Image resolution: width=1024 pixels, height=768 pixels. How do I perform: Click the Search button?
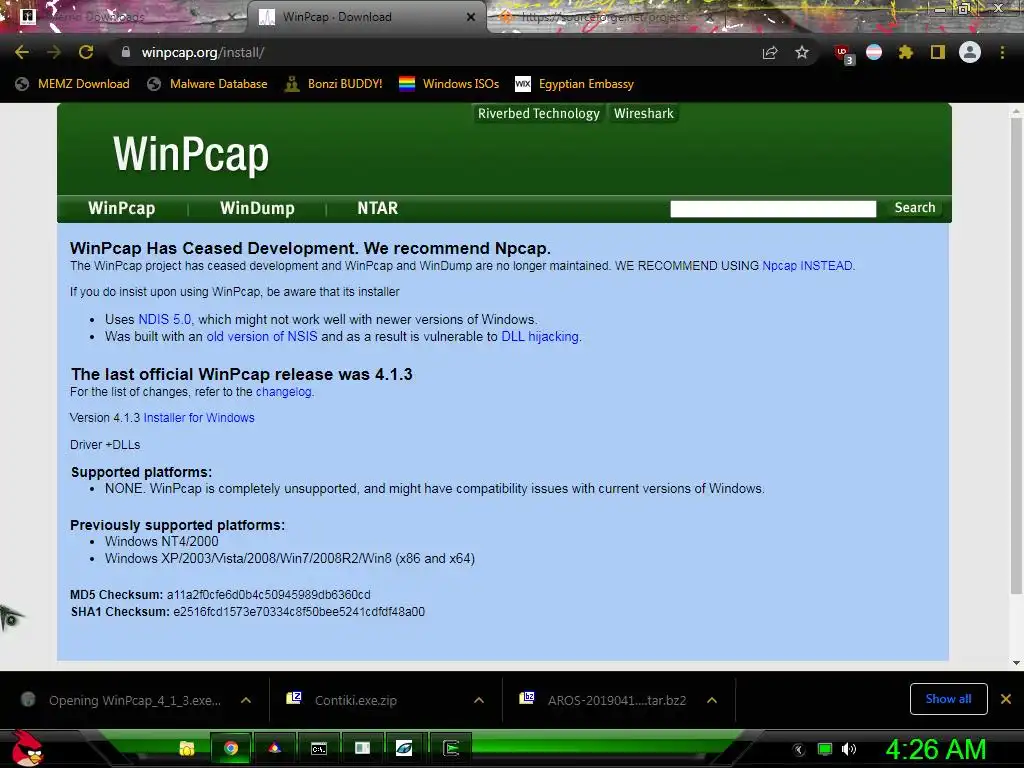click(915, 208)
